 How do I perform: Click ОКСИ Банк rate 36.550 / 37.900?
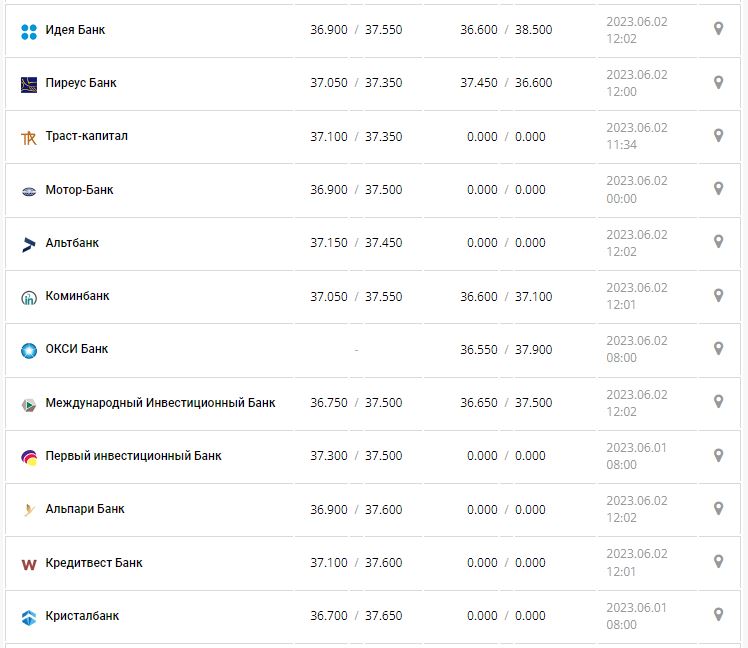point(506,350)
